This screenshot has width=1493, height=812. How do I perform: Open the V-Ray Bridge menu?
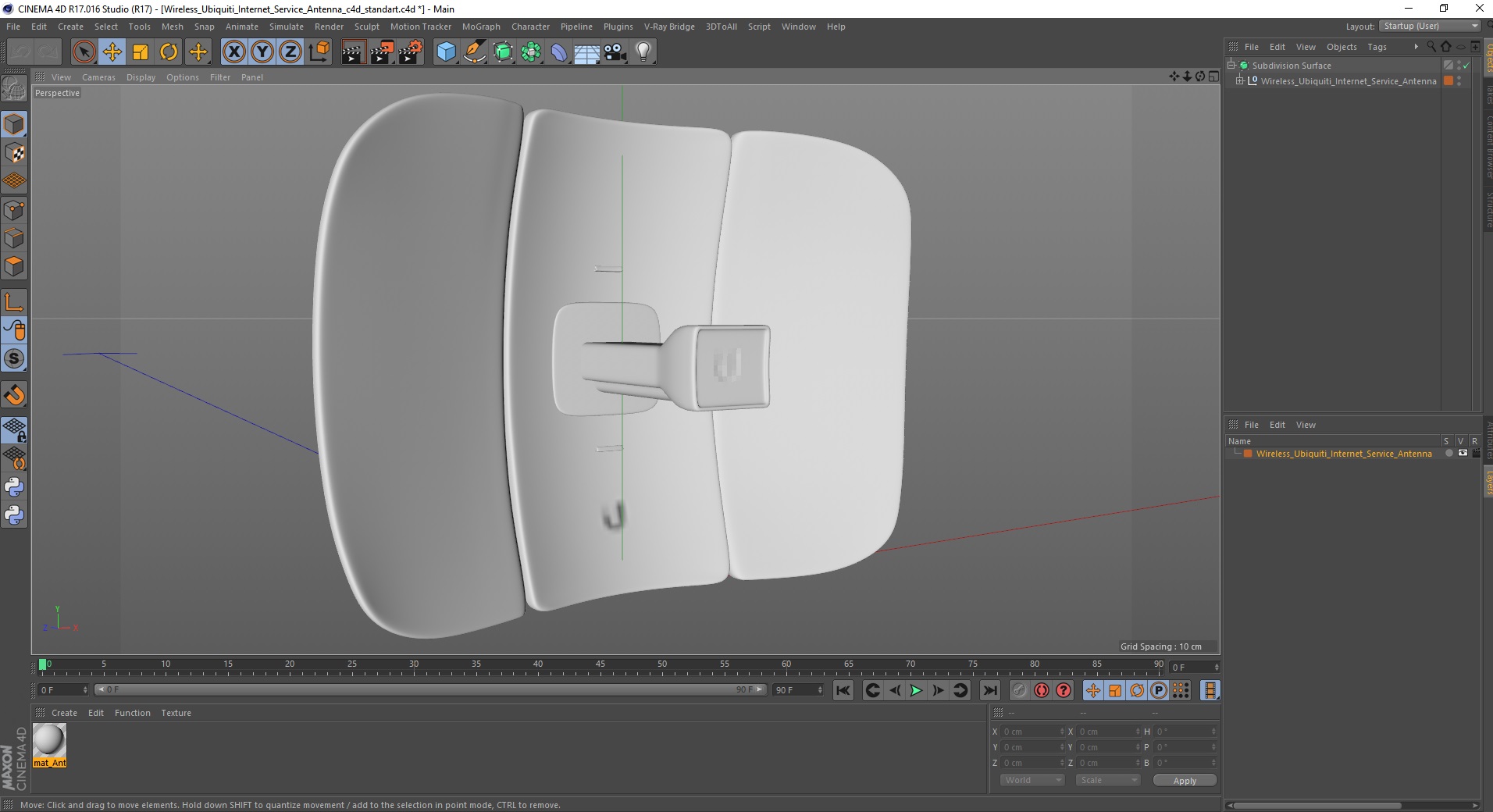pos(669,27)
